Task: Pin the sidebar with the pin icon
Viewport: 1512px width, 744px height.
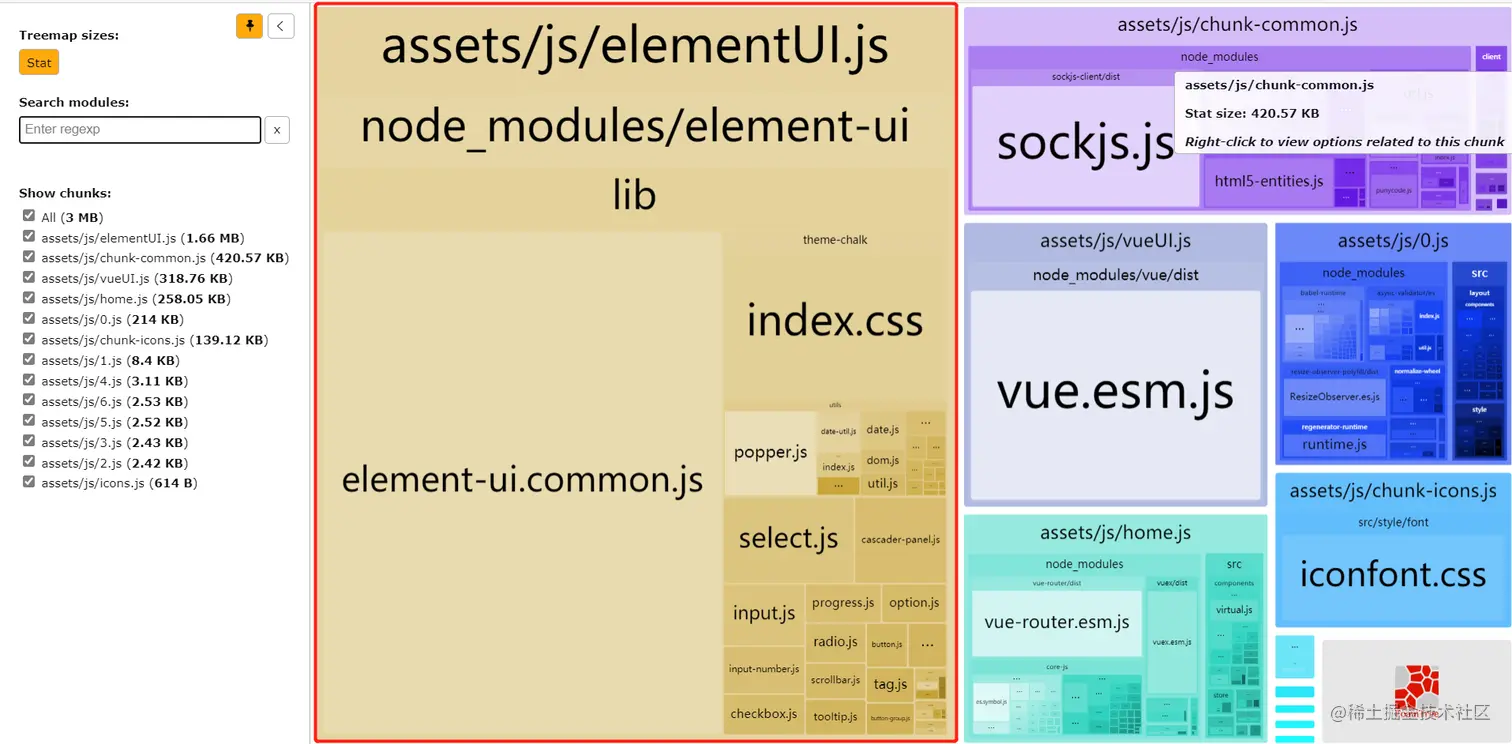Action: tap(249, 26)
